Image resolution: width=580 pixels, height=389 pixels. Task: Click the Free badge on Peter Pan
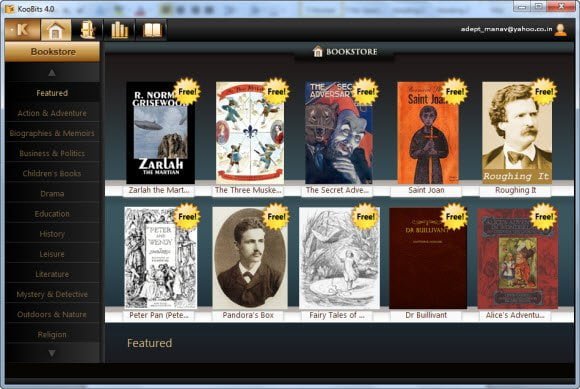[x=187, y=217]
